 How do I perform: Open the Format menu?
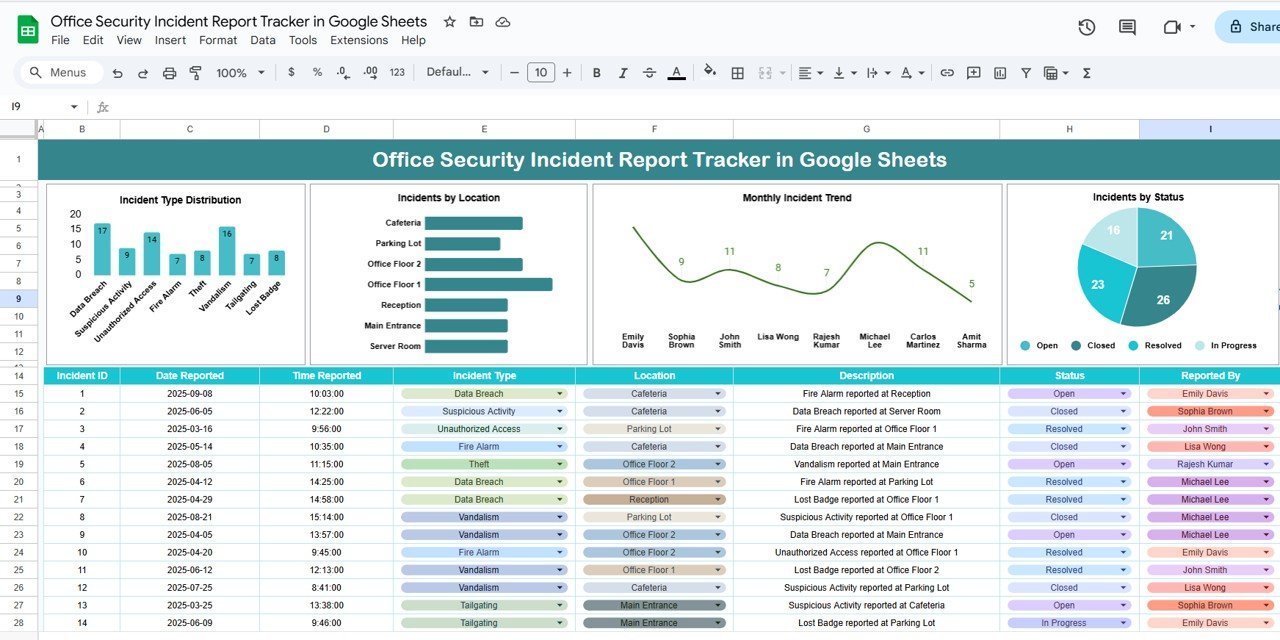[218, 40]
